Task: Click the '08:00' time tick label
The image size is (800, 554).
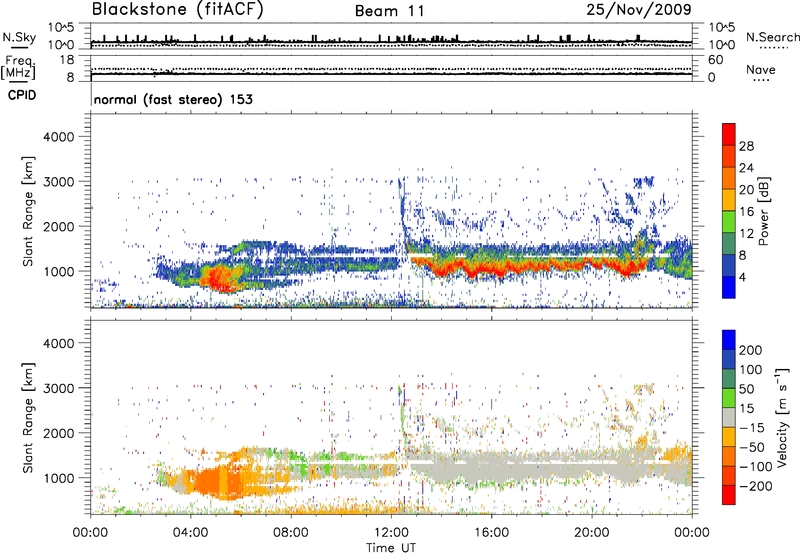Action: pyautogui.click(x=291, y=533)
